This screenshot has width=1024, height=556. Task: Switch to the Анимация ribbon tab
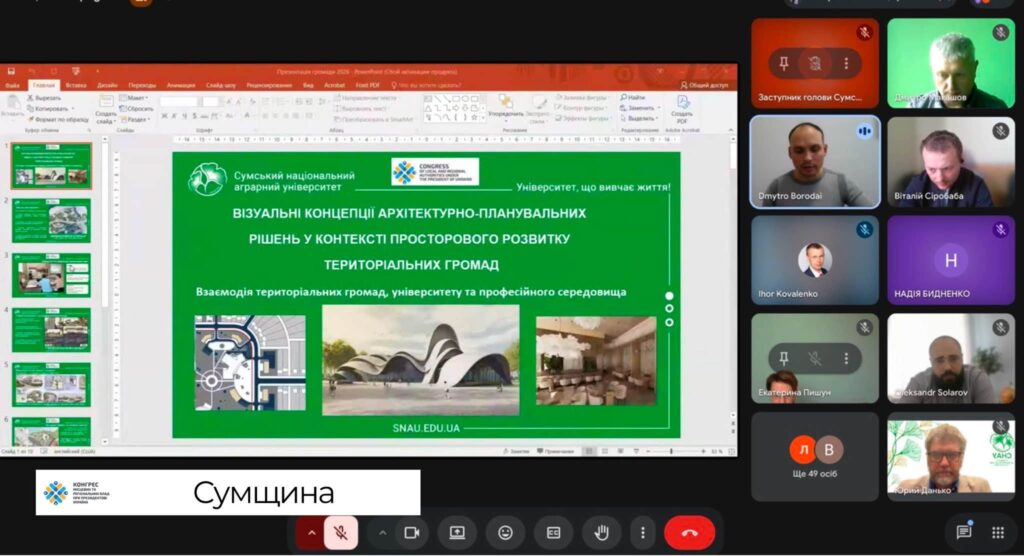[x=181, y=86]
